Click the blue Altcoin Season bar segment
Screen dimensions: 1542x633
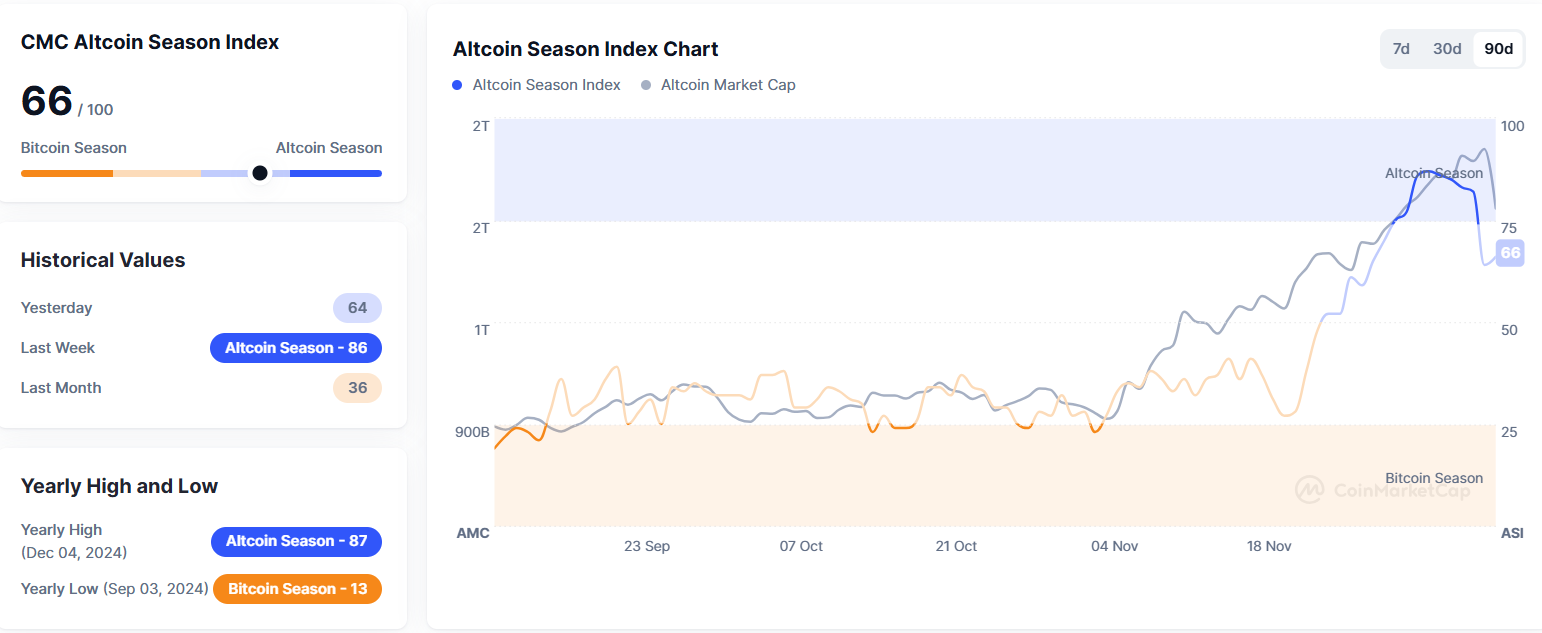[335, 173]
